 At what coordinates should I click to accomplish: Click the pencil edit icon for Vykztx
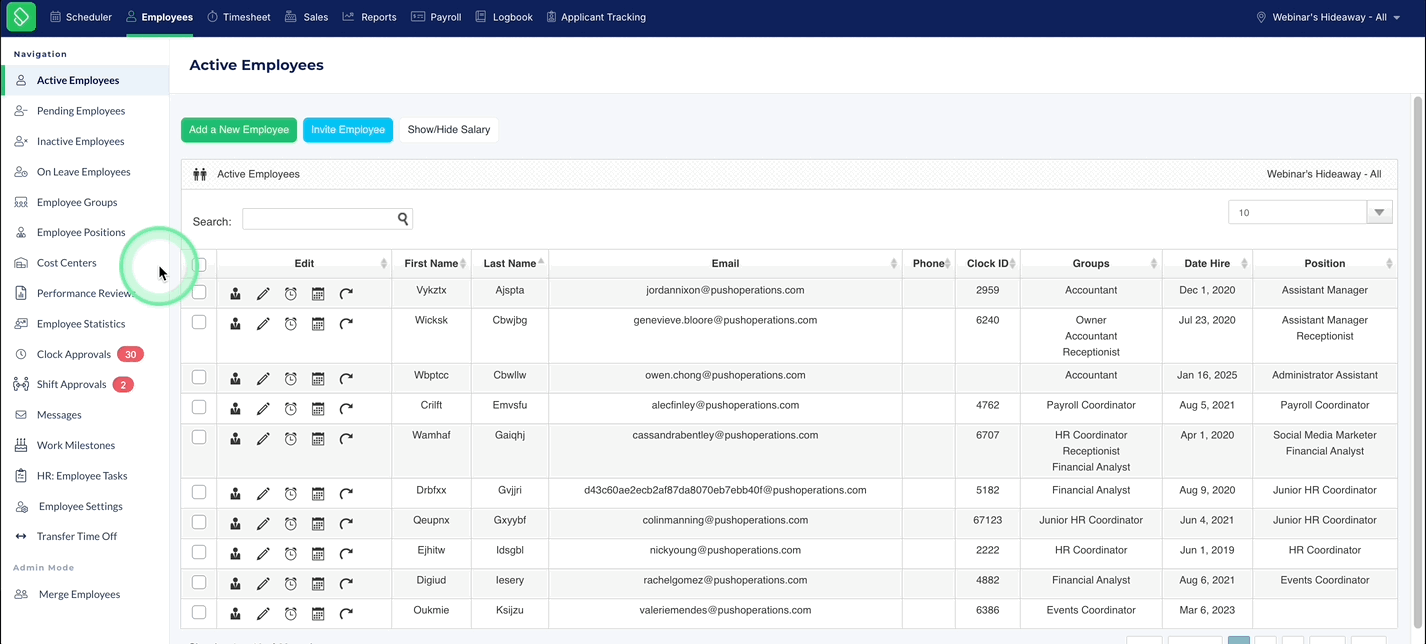pyautogui.click(x=263, y=294)
